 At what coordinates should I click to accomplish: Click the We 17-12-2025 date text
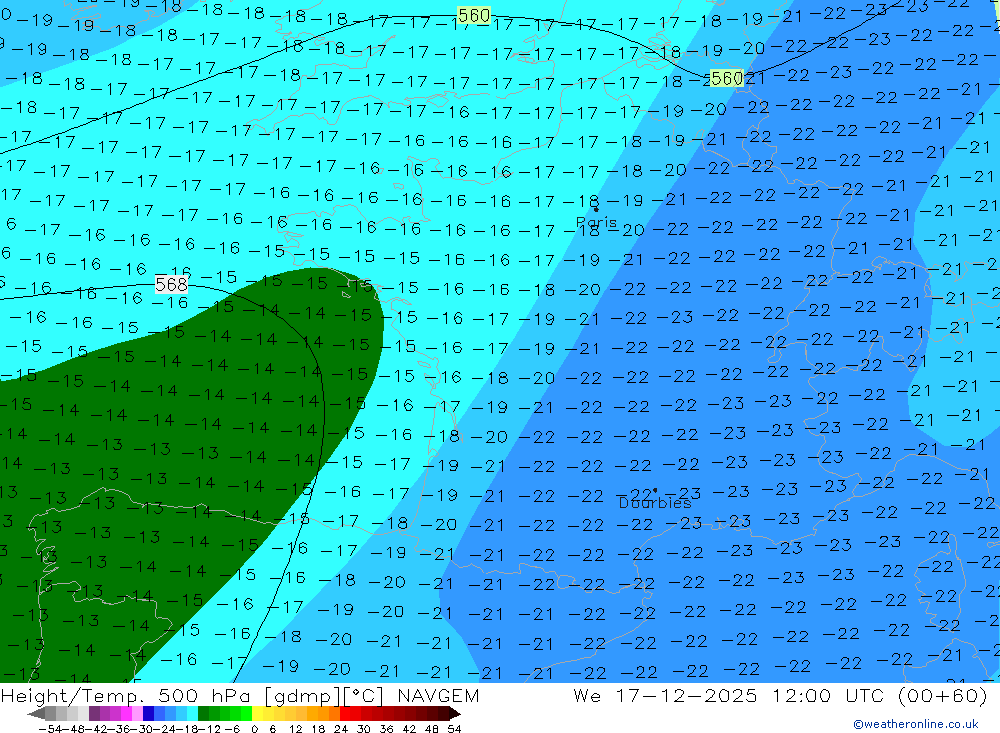click(x=665, y=695)
